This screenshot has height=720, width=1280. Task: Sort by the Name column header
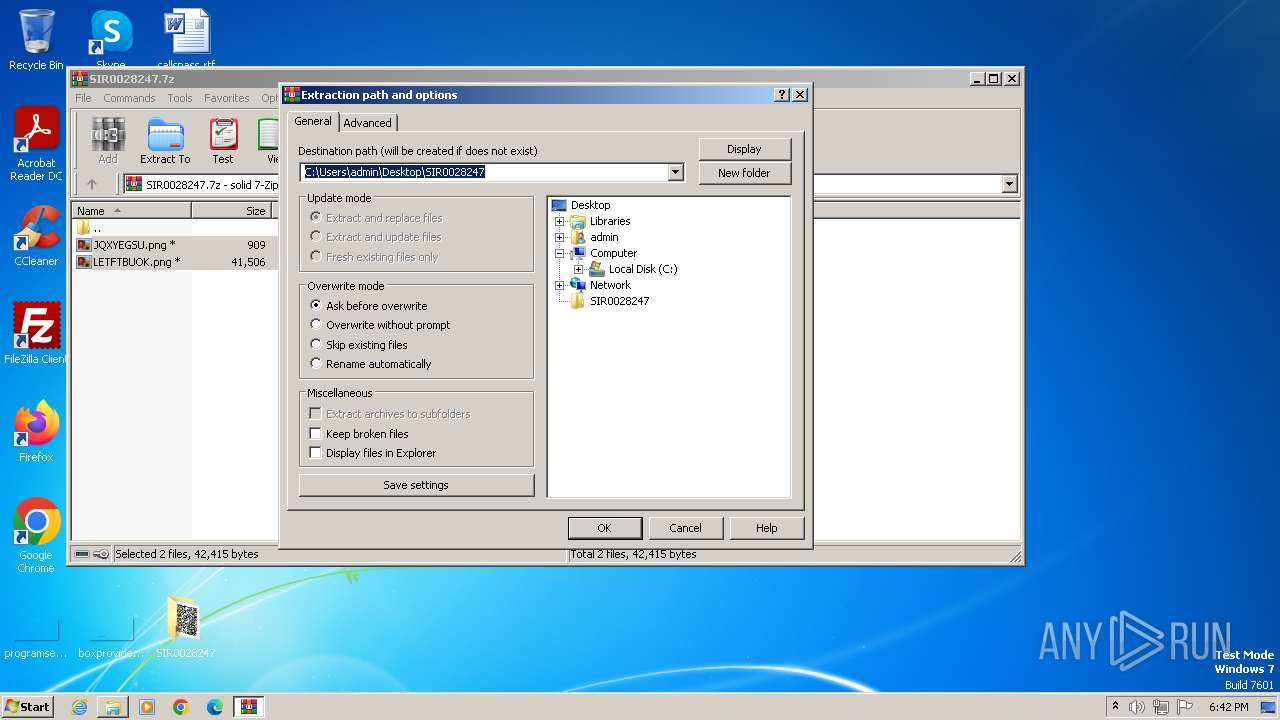[132, 211]
